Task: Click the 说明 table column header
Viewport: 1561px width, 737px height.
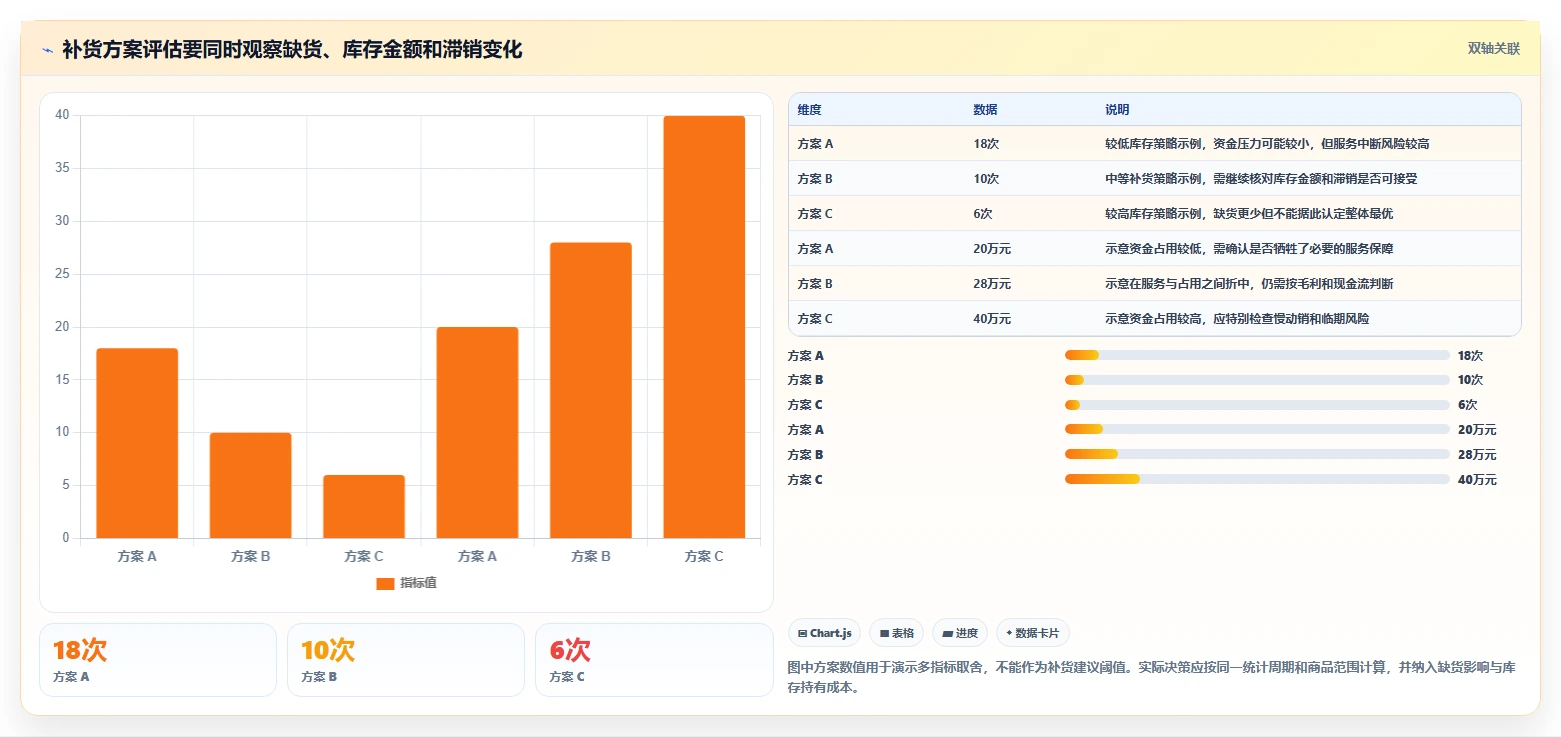Action: pyautogui.click(x=1117, y=110)
